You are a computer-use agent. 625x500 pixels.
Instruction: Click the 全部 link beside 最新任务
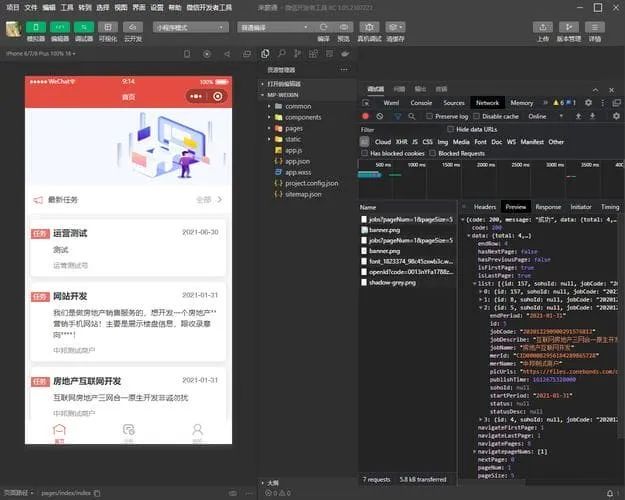(x=209, y=199)
